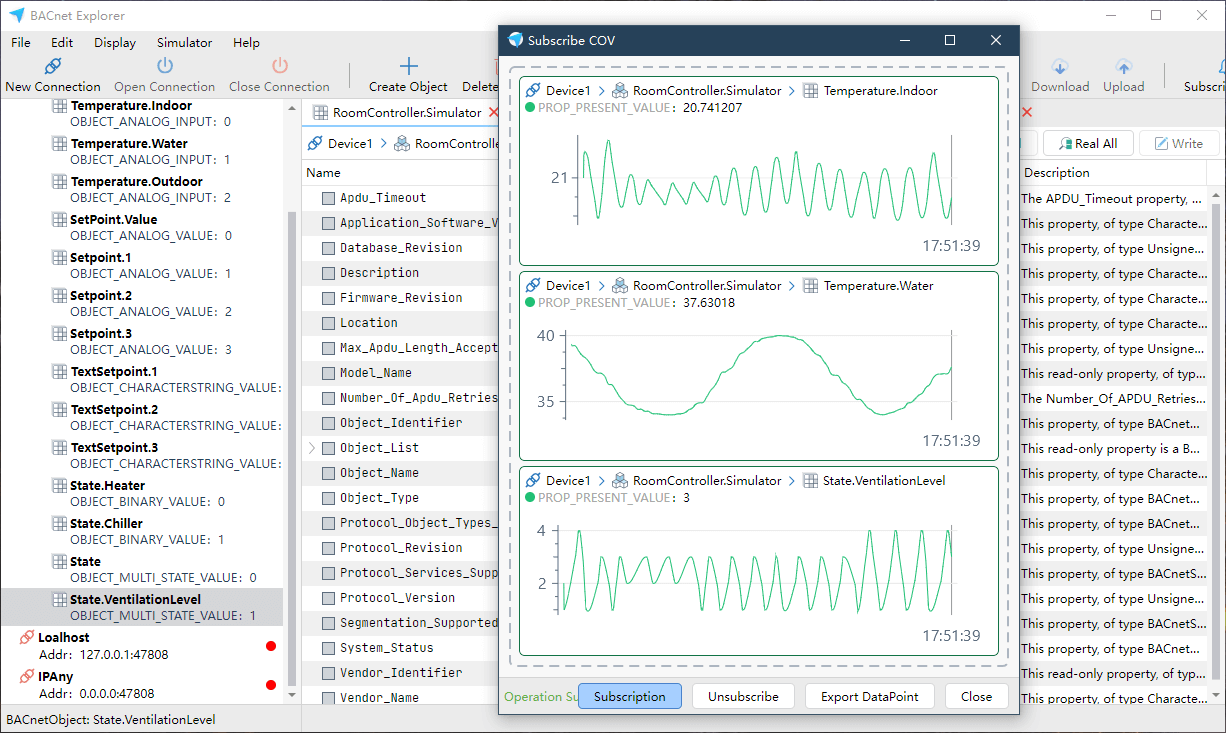Click the Vendor_Name property row
Screen dimensions: 1226x733
(x=400, y=698)
